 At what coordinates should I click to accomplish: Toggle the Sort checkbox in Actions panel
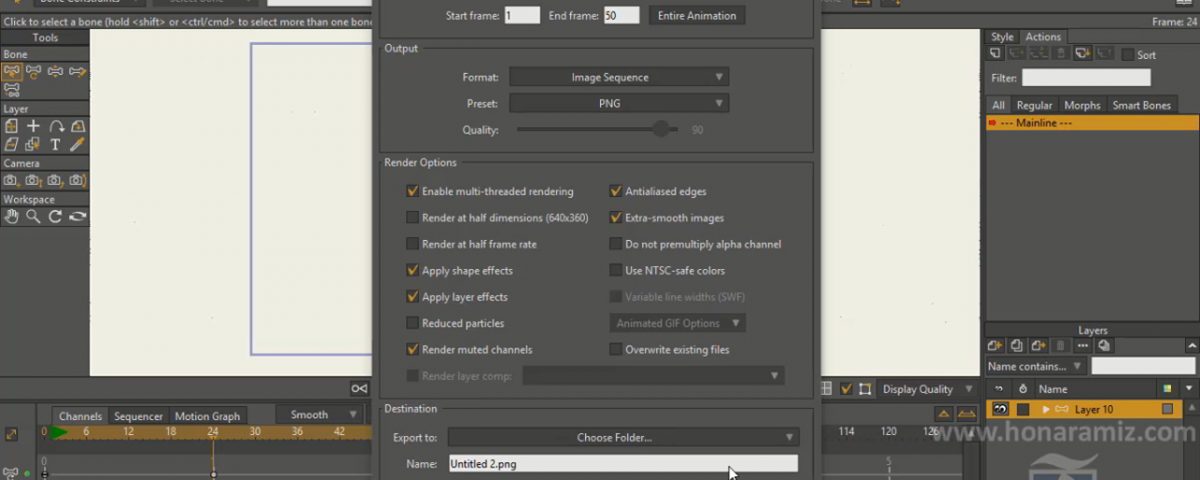(x=1127, y=55)
